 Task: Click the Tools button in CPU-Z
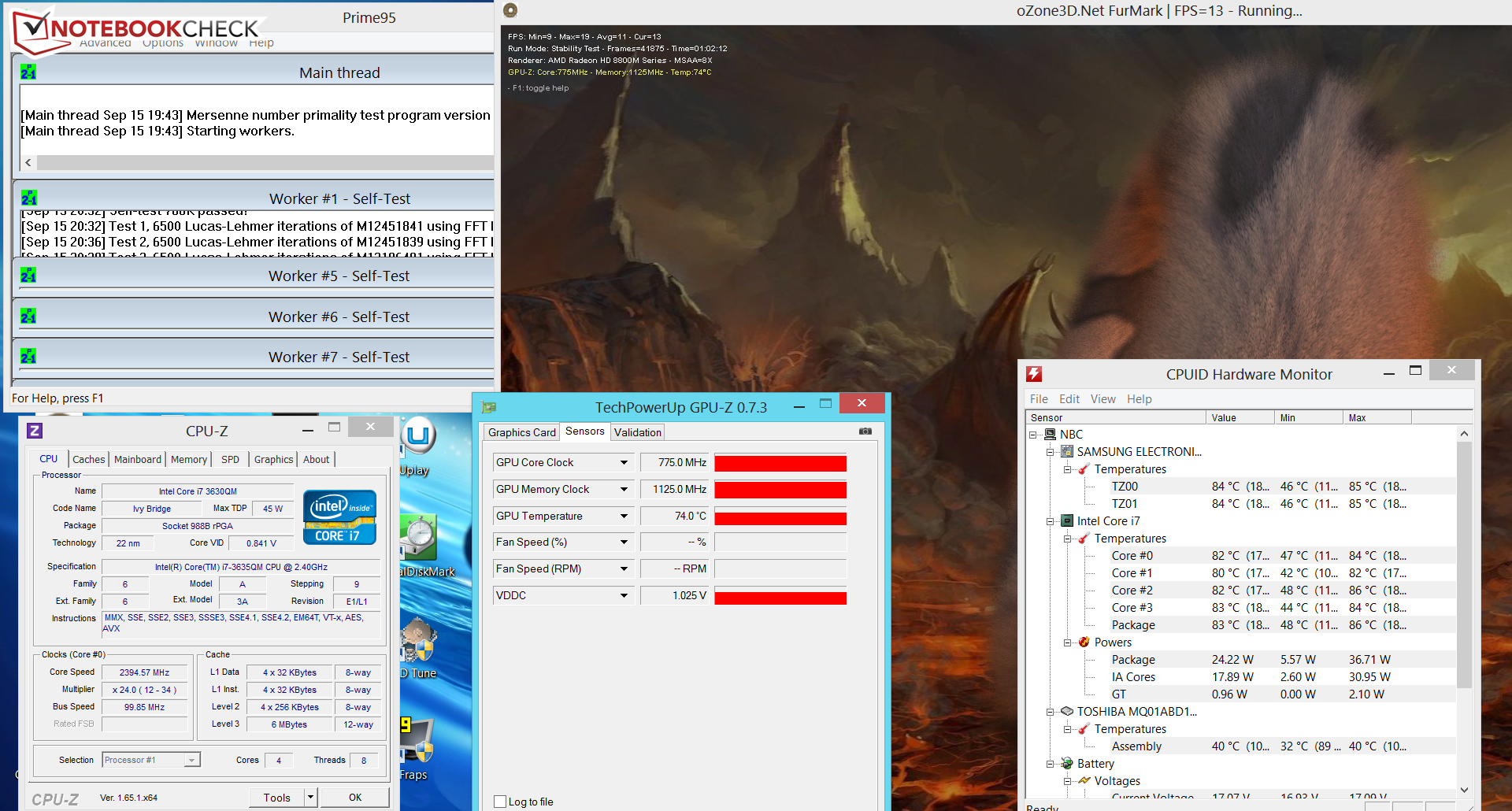[277, 798]
